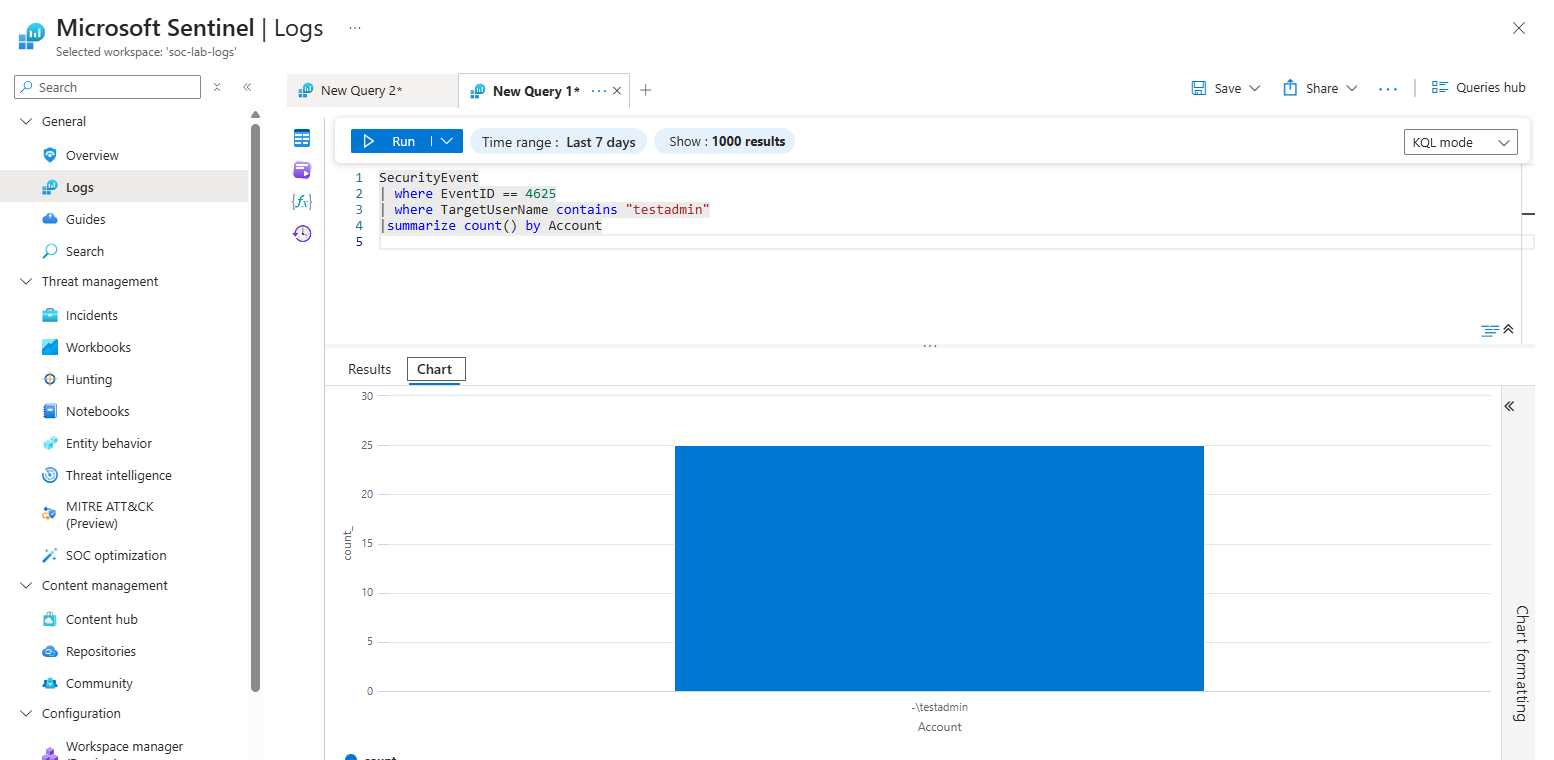
Task: Click the Save button
Action: point(1216,88)
